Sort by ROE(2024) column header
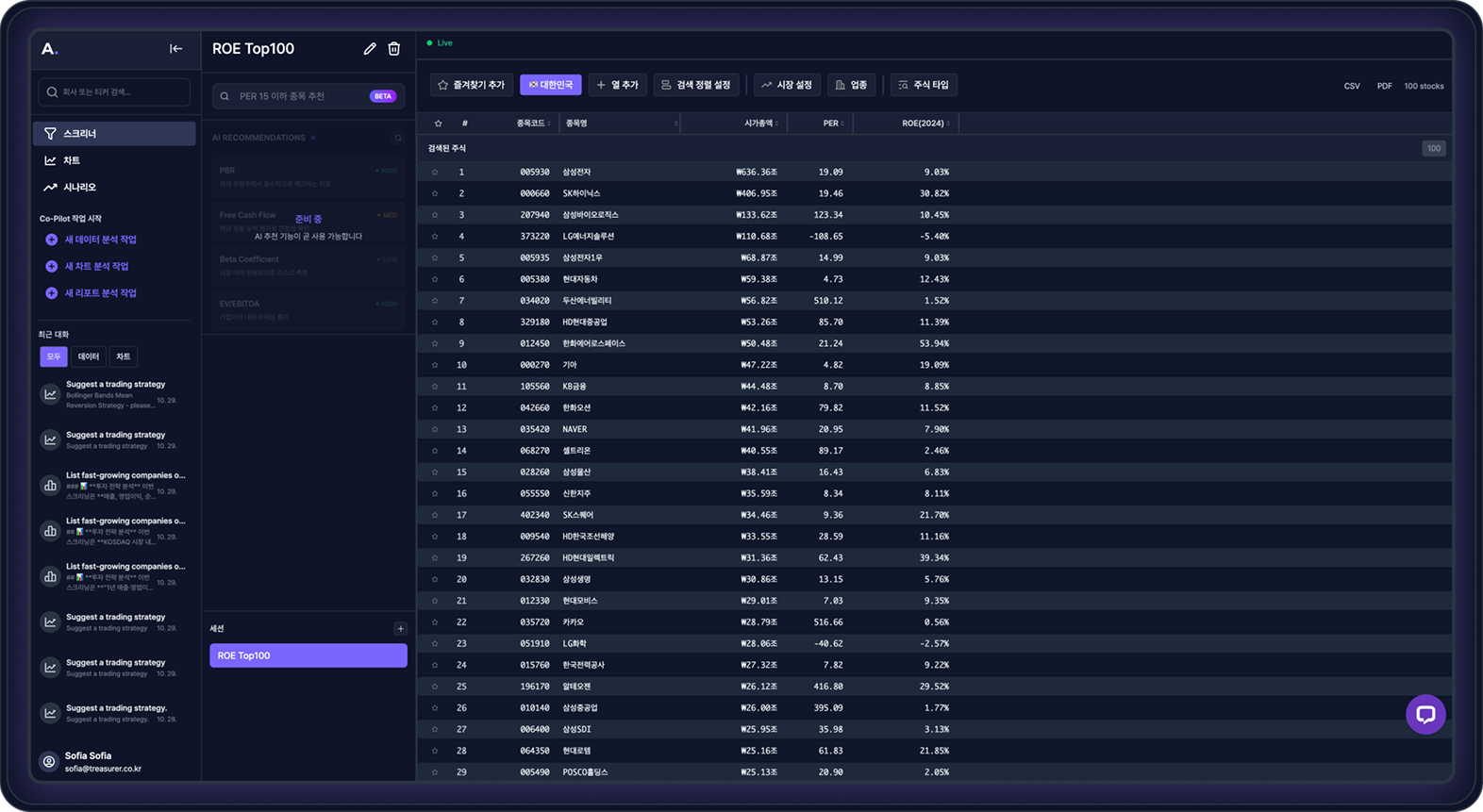The height and width of the screenshot is (812, 1483). click(x=924, y=124)
